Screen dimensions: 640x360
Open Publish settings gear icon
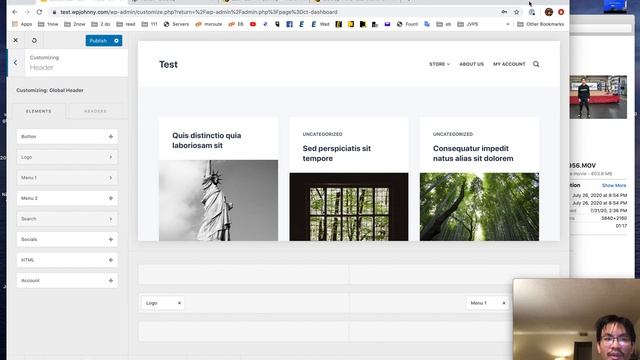tap(116, 41)
